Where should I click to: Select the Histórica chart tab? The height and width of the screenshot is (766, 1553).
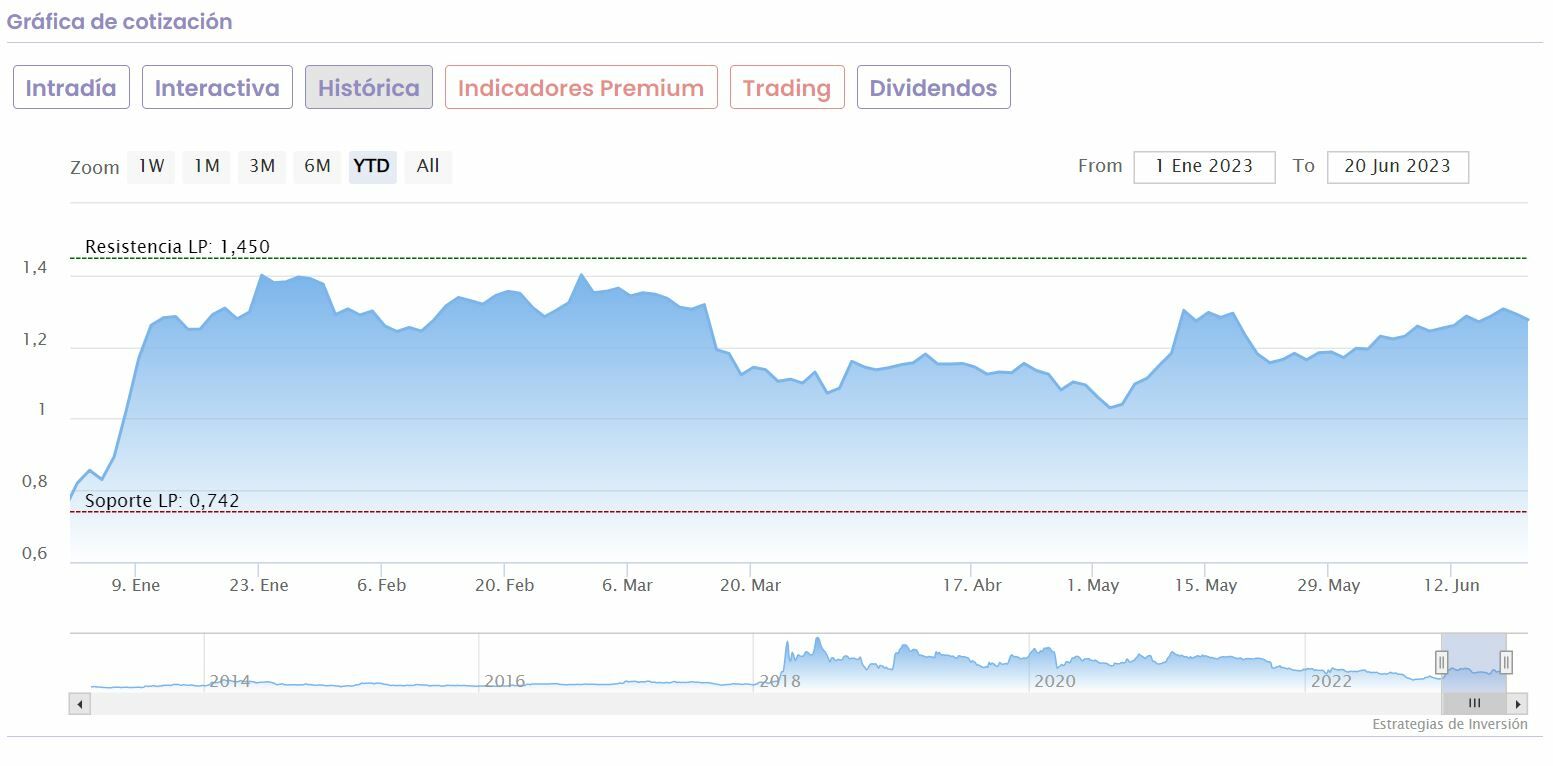(369, 88)
